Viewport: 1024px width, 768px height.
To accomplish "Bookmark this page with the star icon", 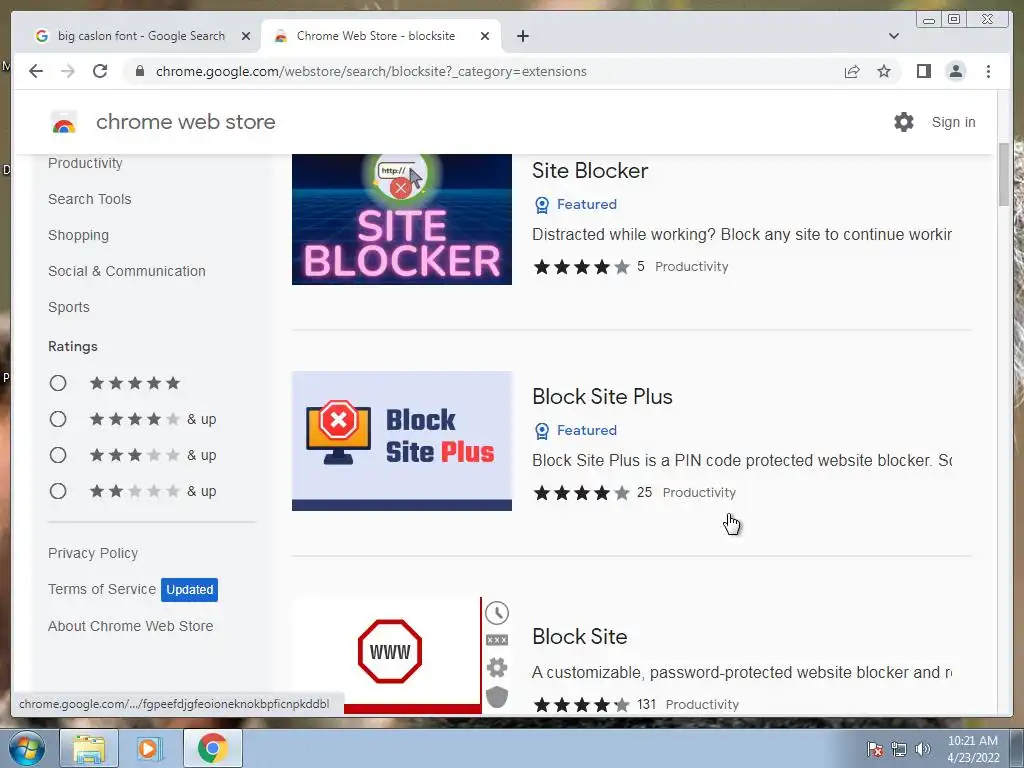I will pyautogui.click(x=884, y=71).
